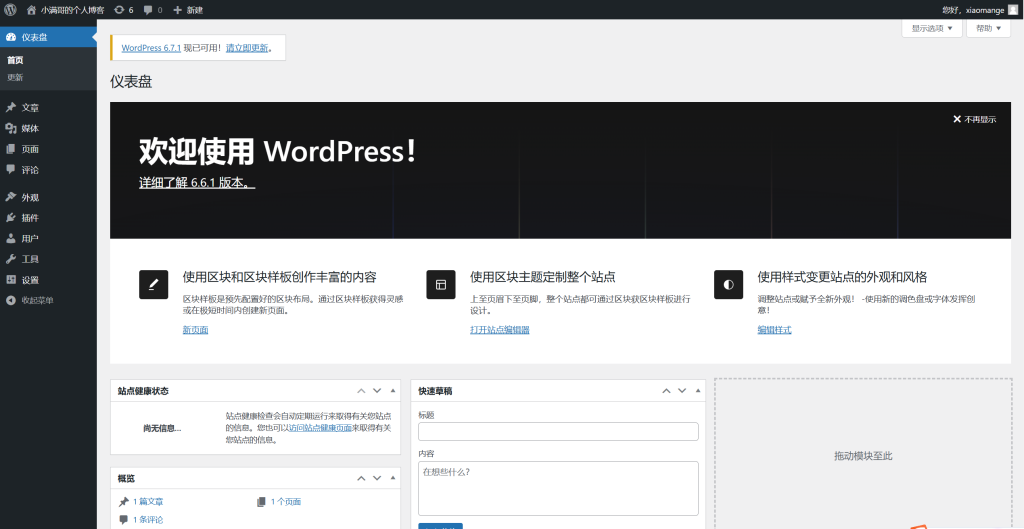Move 概览 widget up

coord(361,478)
